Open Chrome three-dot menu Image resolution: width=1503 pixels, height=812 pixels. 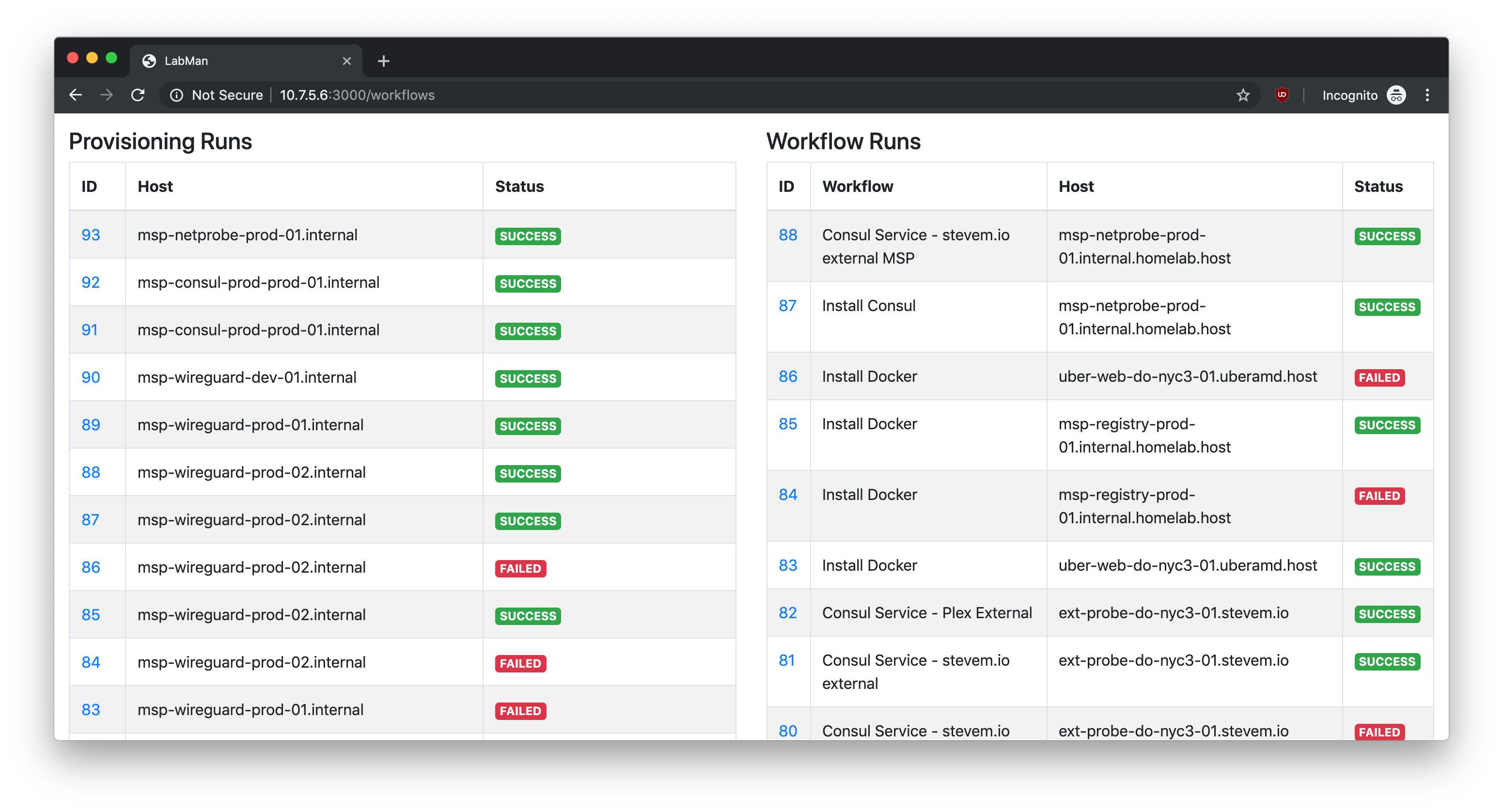coord(1427,95)
